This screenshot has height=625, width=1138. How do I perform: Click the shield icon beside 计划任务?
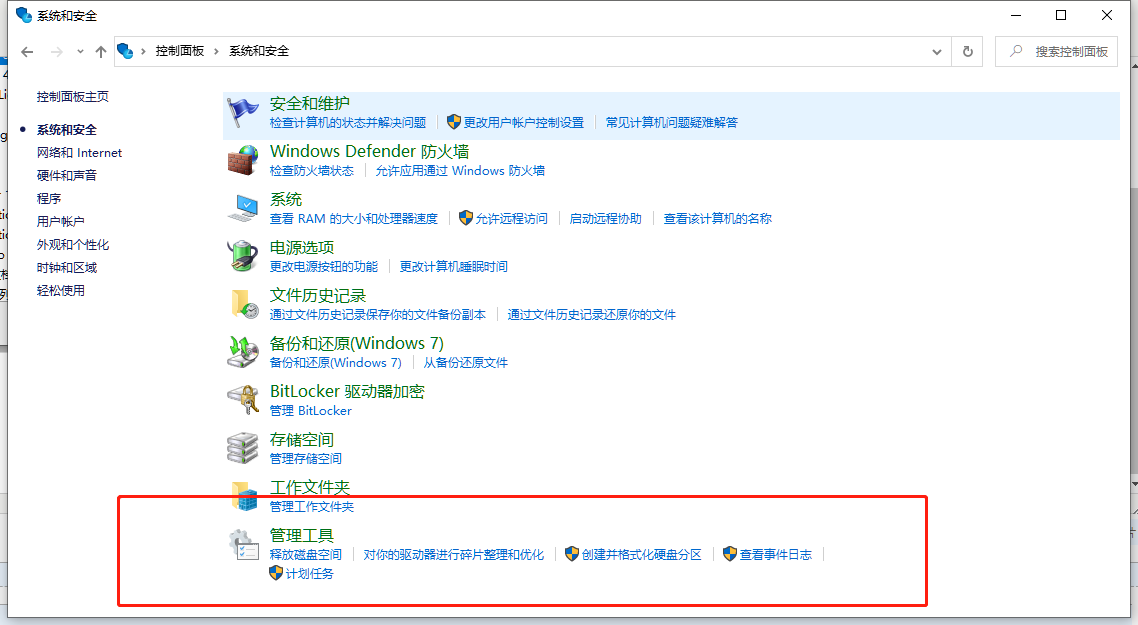tap(276, 573)
